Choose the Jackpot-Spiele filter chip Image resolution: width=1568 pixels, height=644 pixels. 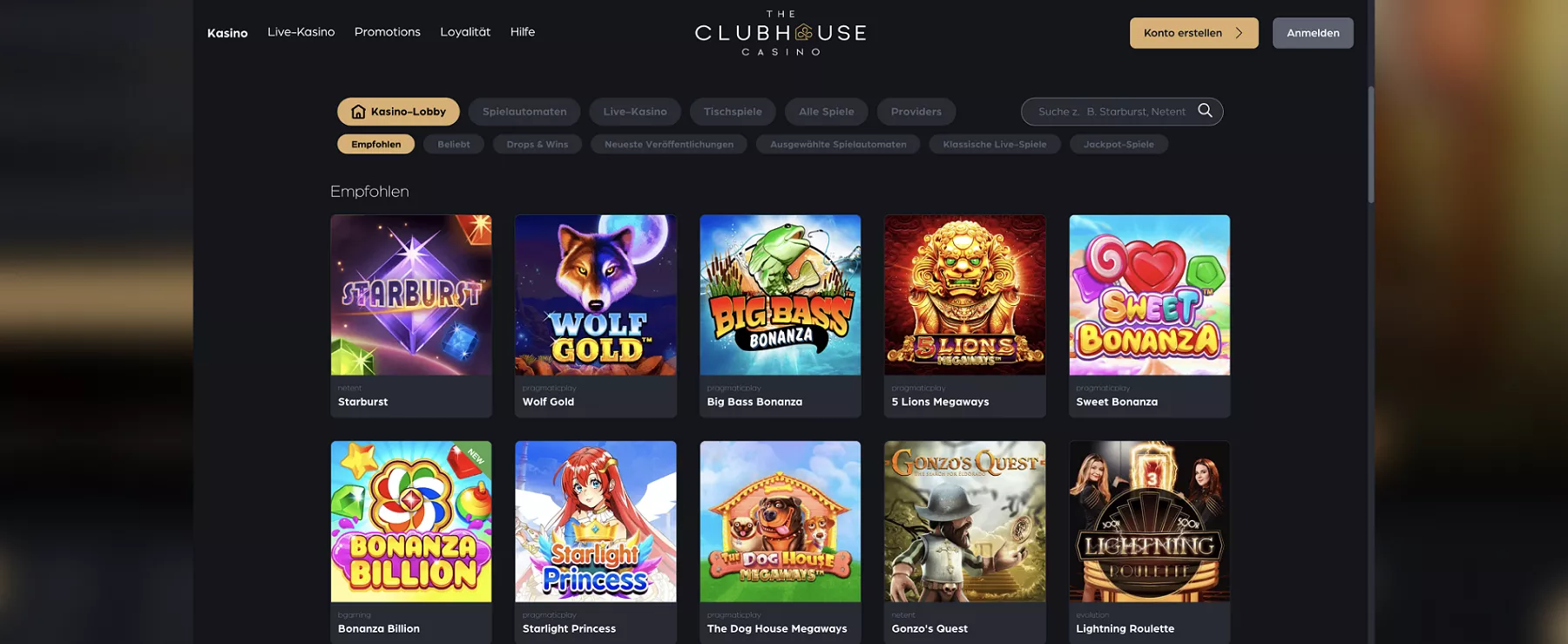pos(1119,145)
